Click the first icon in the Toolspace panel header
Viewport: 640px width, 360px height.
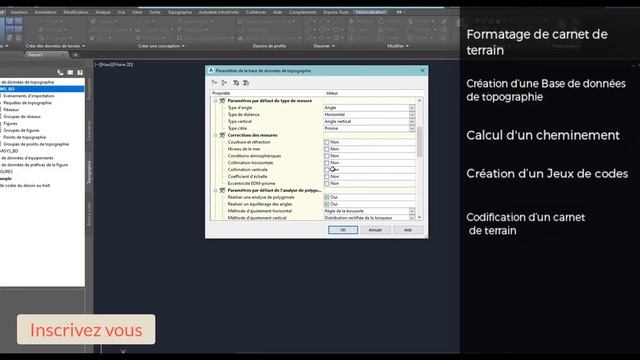[60, 72]
